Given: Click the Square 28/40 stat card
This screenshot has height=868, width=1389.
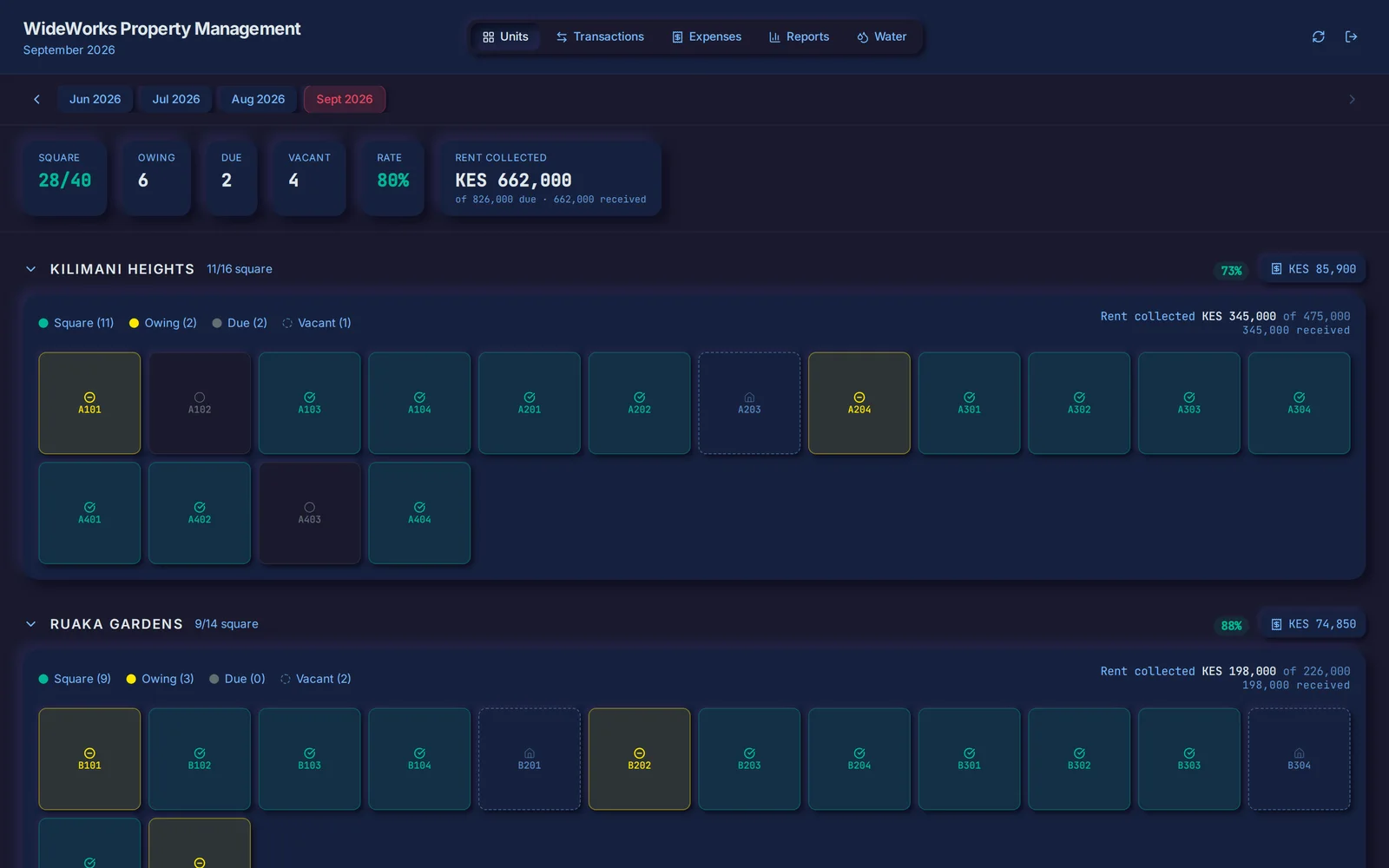Looking at the screenshot, I should [65, 177].
